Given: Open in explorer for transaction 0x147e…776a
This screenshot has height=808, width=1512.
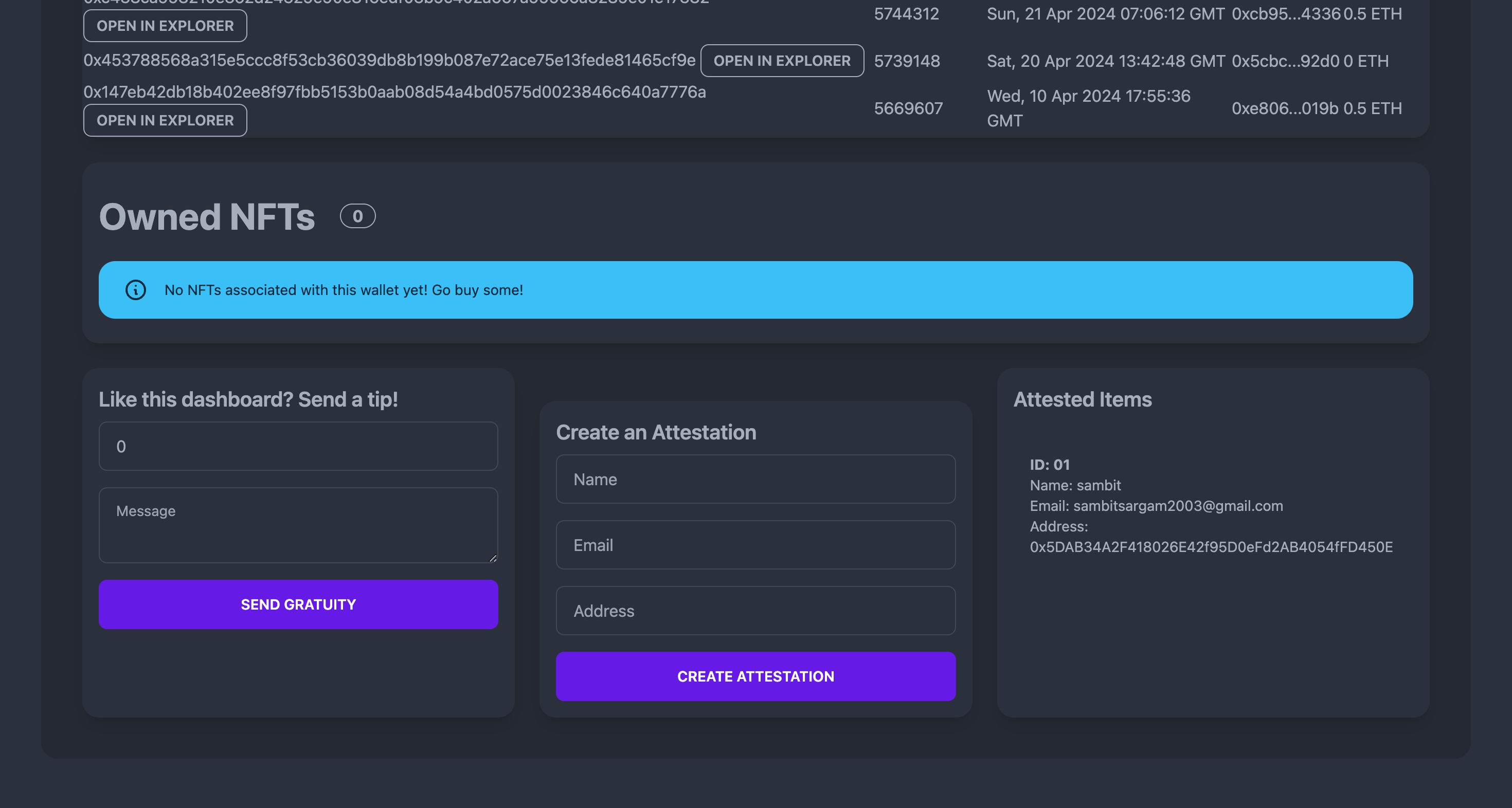Looking at the screenshot, I should [165, 120].
